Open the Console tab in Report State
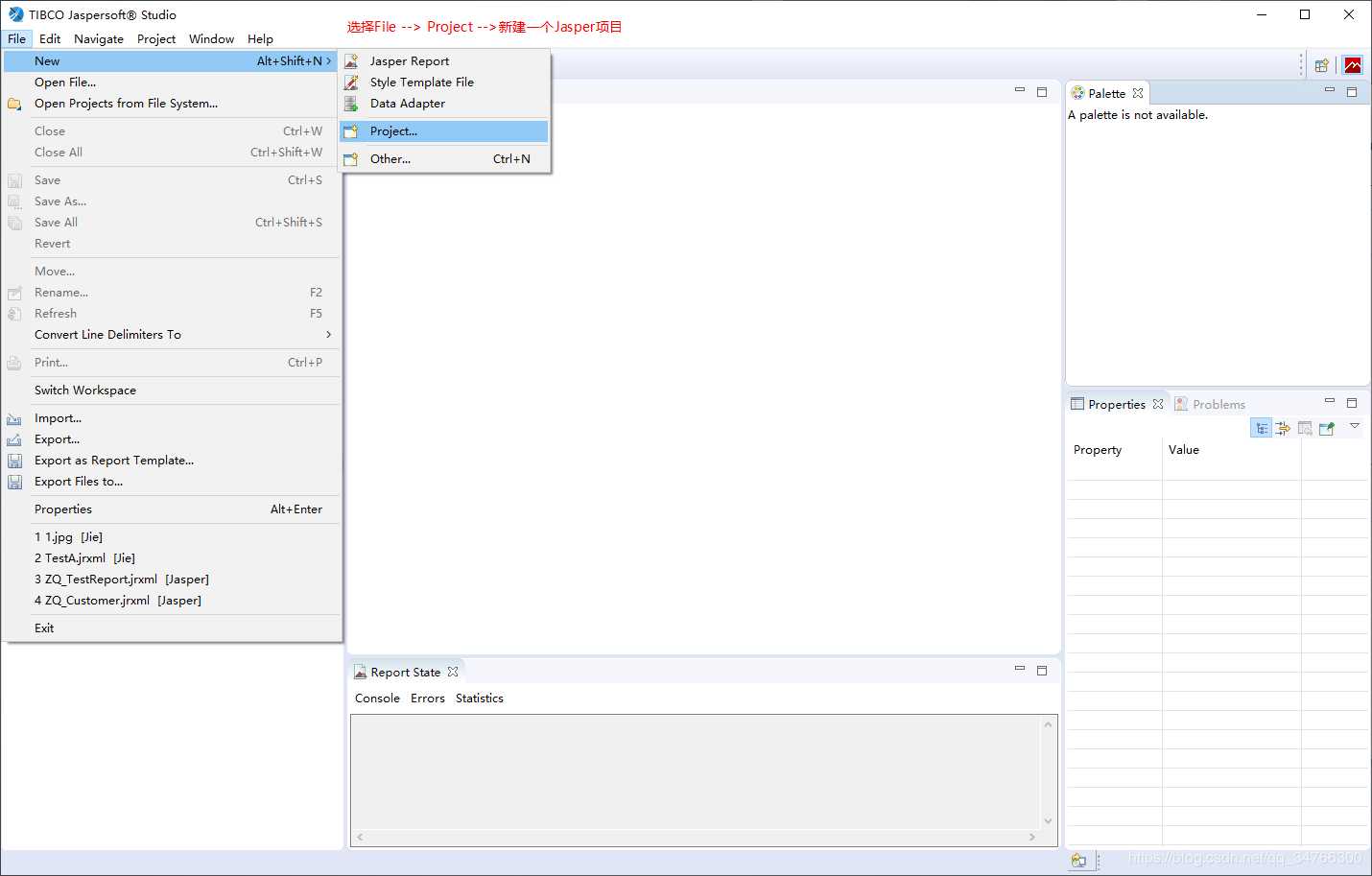The width and height of the screenshot is (1372, 876). click(x=377, y=698)
